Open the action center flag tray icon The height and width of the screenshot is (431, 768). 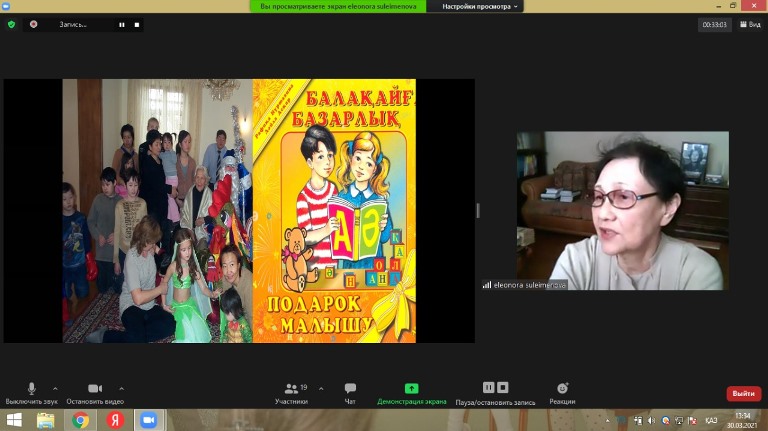click(x=693, y=420)
